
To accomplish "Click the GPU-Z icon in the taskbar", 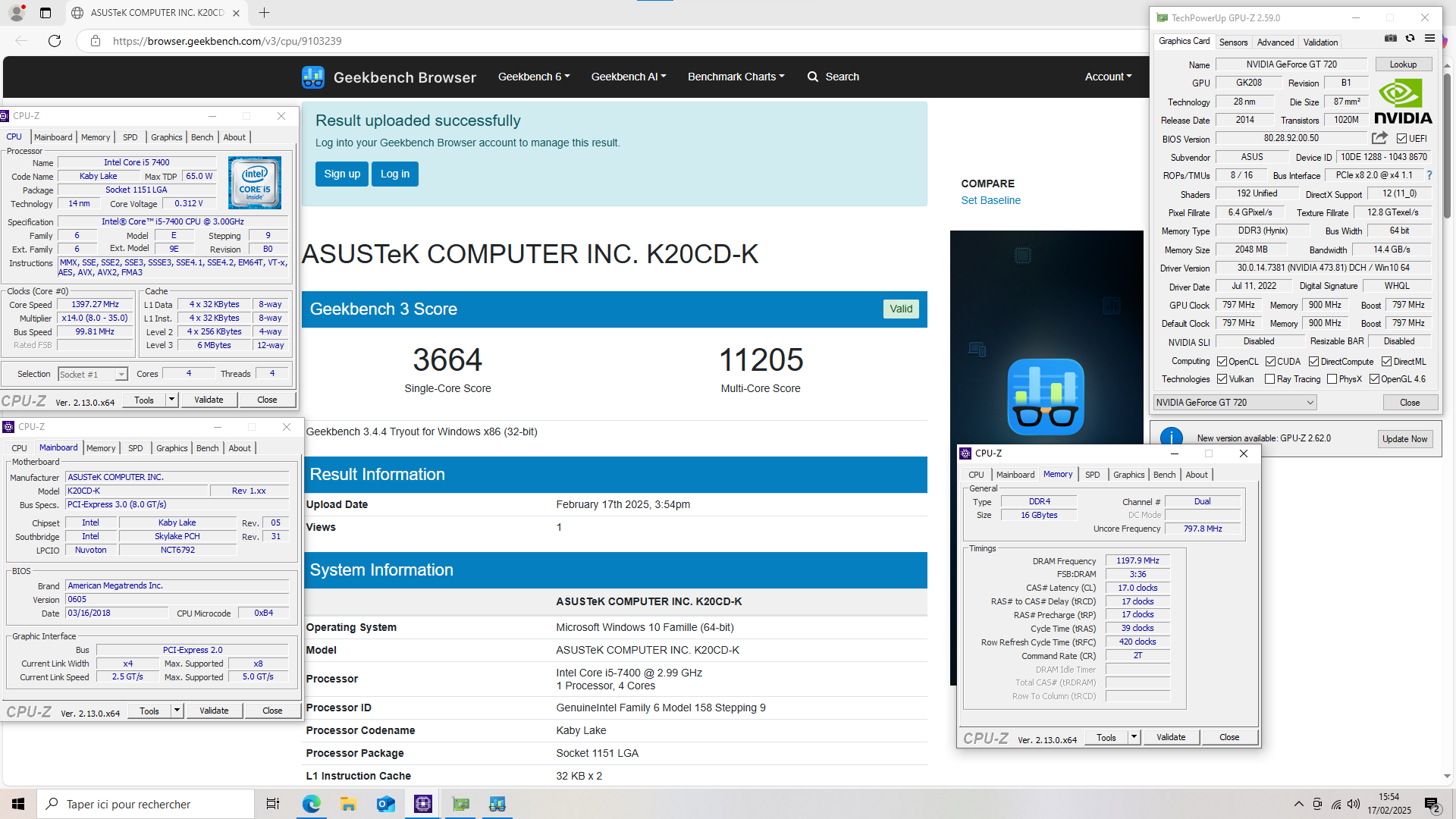I will (x=460, y=804).
